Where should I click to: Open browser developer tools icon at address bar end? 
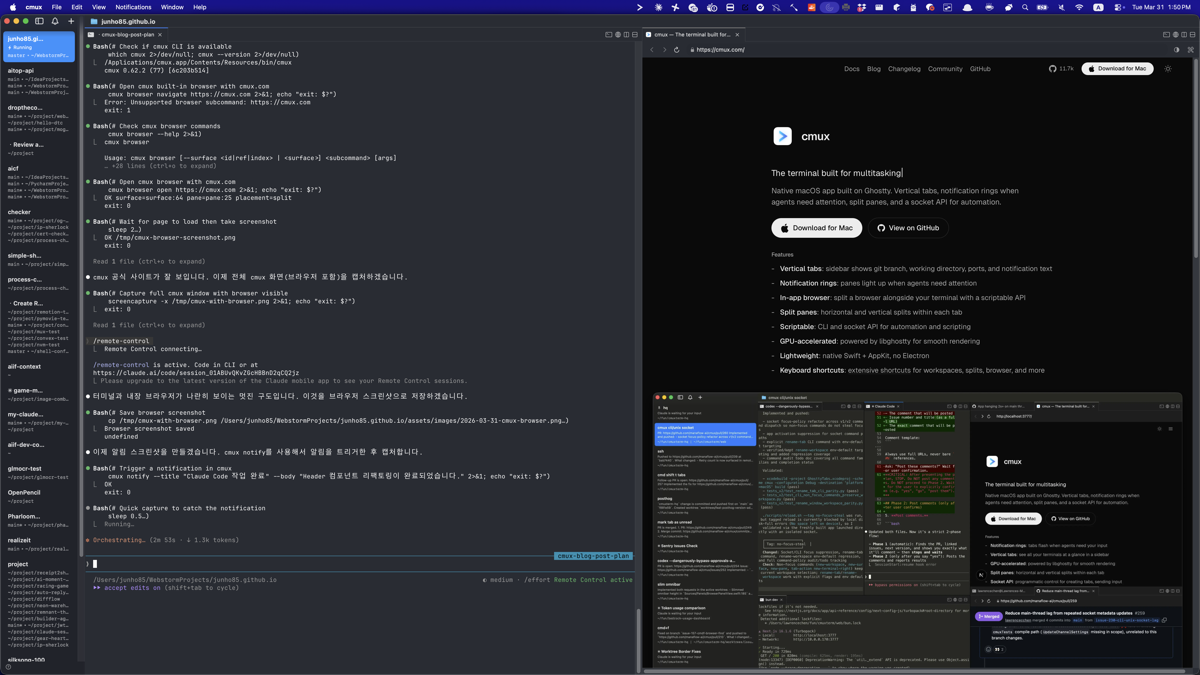1190,50
